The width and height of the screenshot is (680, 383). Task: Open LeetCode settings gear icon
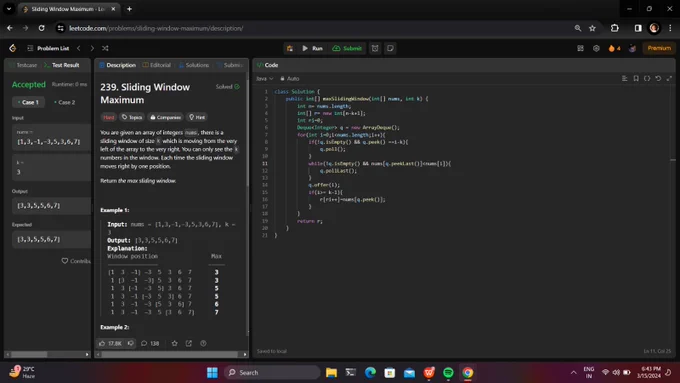[x=596, y=48]
